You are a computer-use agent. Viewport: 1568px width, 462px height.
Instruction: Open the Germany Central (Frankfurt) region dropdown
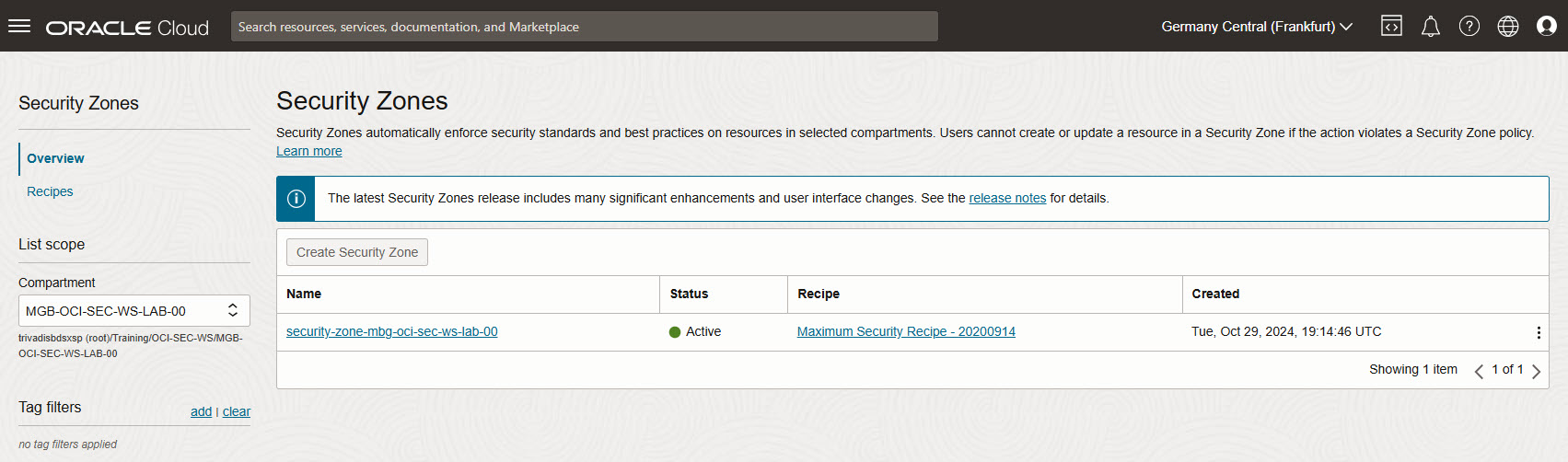click(x=1257, y=27)
